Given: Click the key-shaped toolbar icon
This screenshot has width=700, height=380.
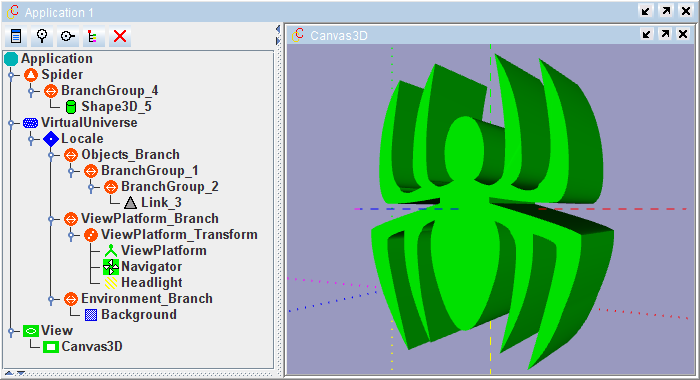Looking at the screenshot, I should click(68, 36).
